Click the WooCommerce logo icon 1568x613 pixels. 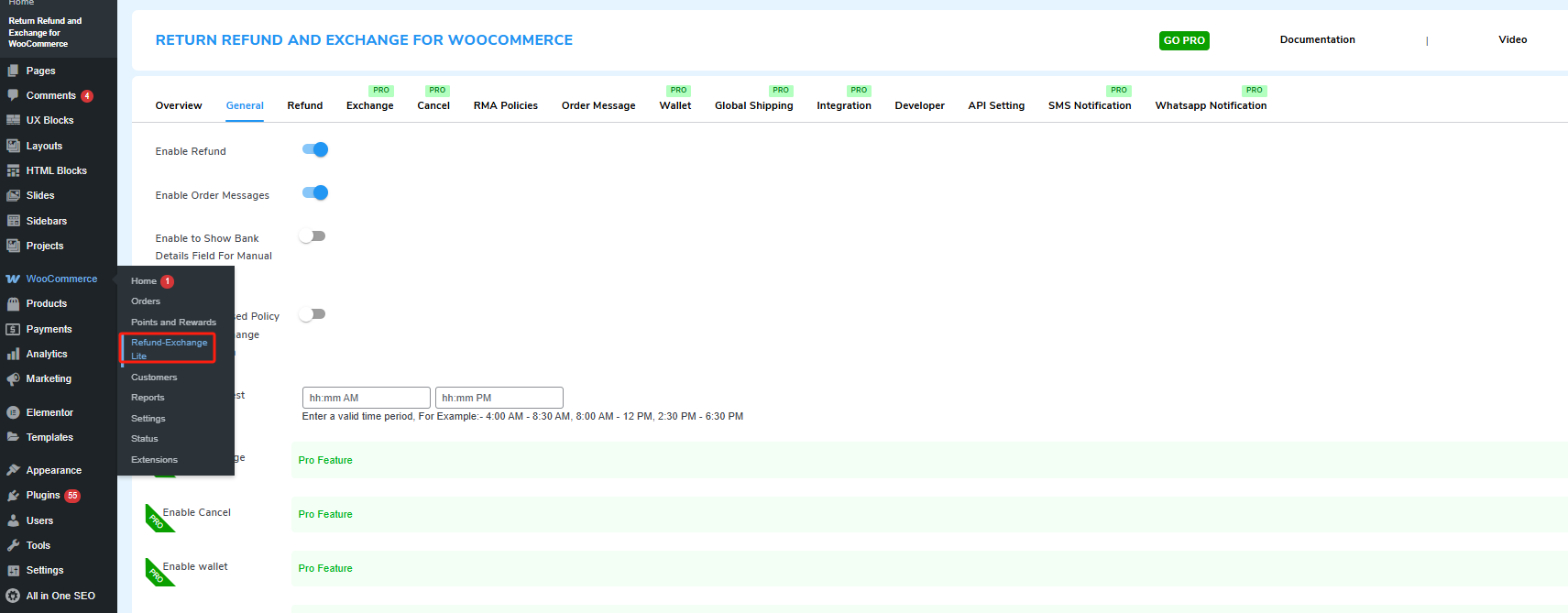pyautogui.click(x=13, y=279)
